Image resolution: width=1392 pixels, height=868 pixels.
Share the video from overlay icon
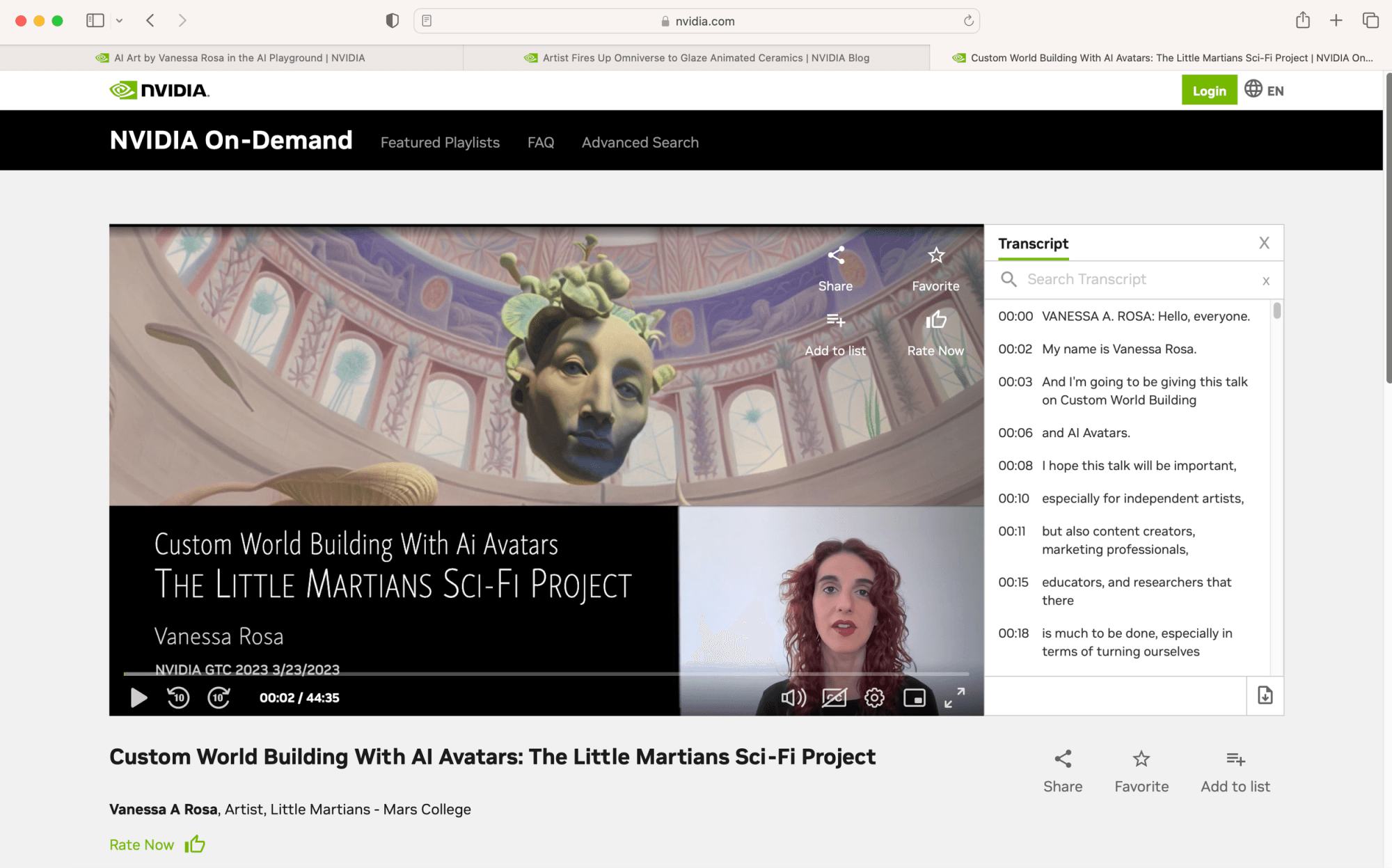[835, 269]
